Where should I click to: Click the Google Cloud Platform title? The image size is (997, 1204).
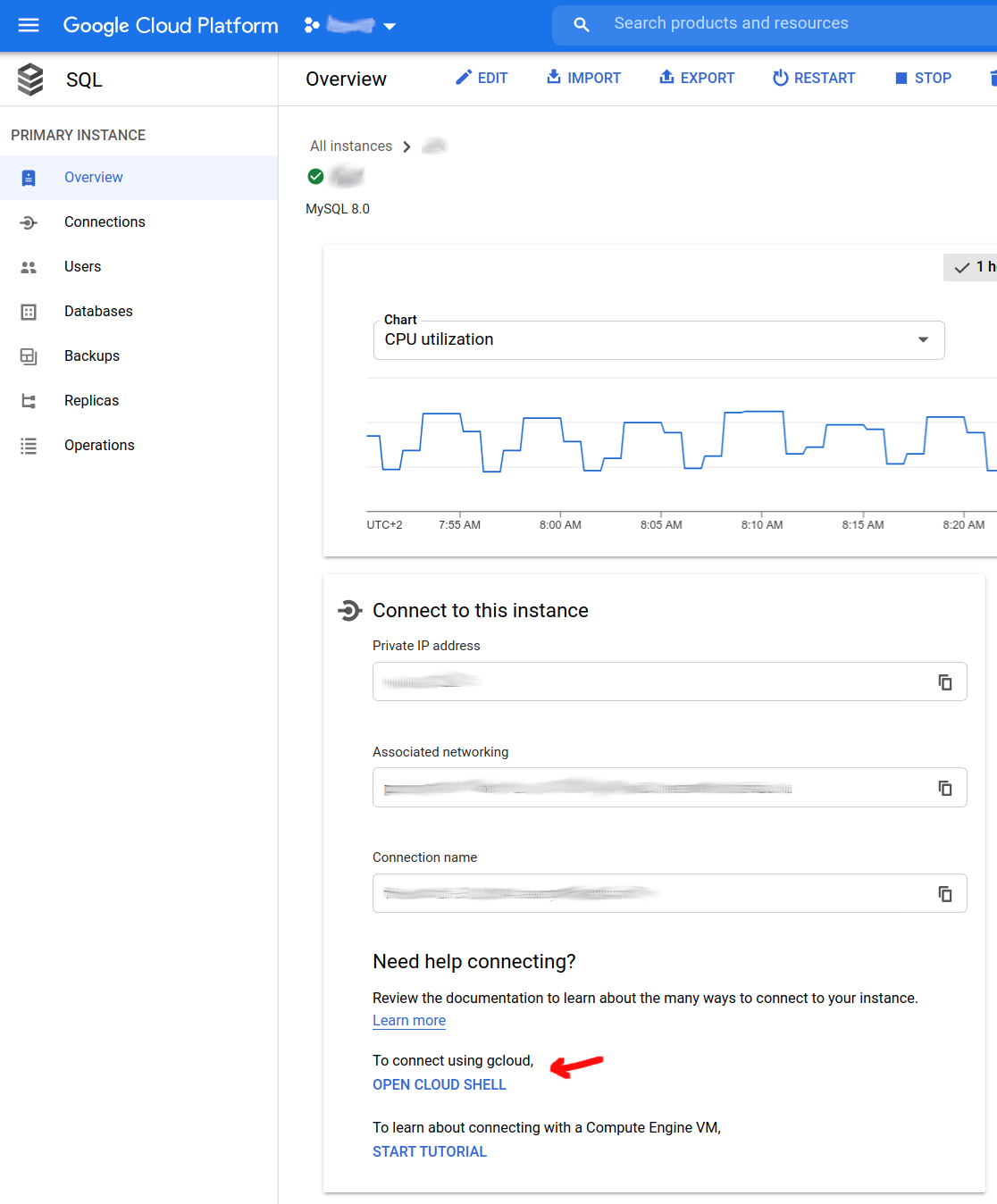(171, 25)
